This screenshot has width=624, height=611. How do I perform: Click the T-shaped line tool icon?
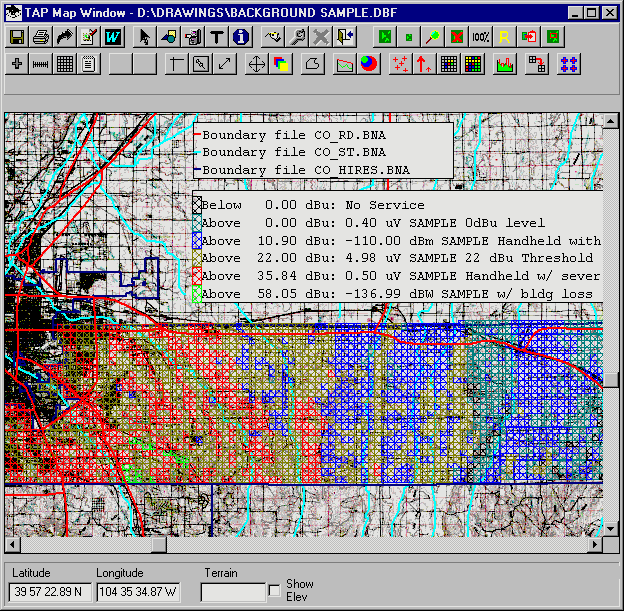177,64
